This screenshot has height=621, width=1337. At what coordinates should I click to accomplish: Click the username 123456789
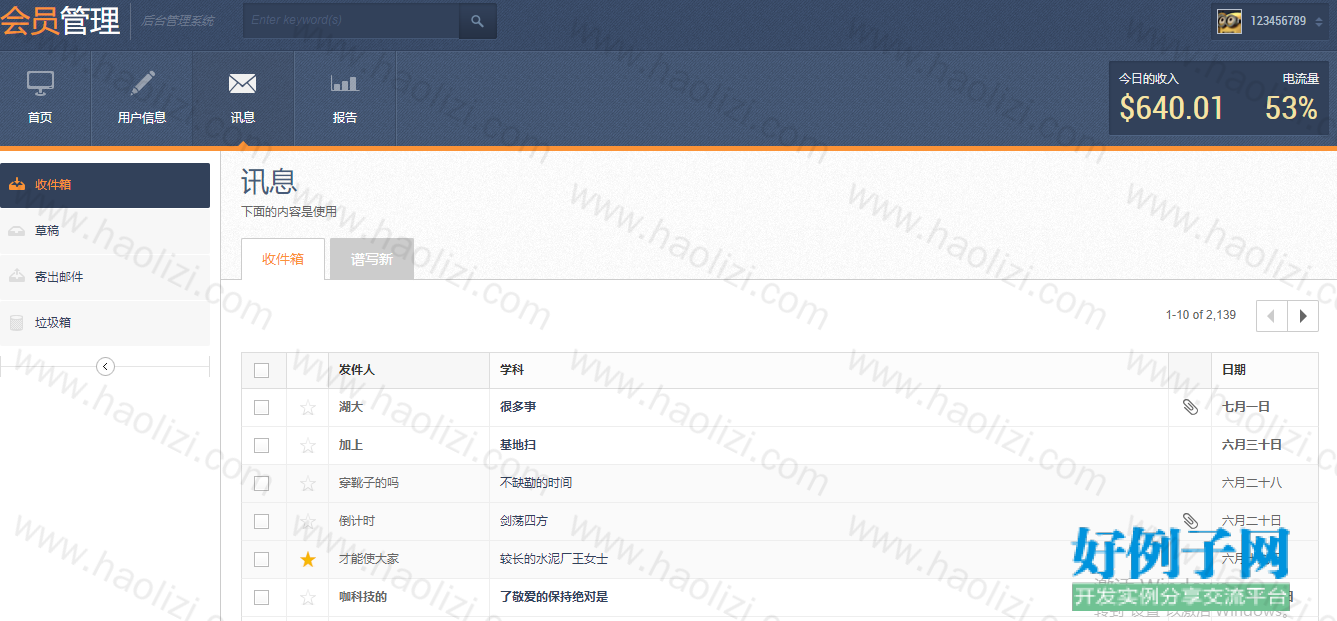1278,21
